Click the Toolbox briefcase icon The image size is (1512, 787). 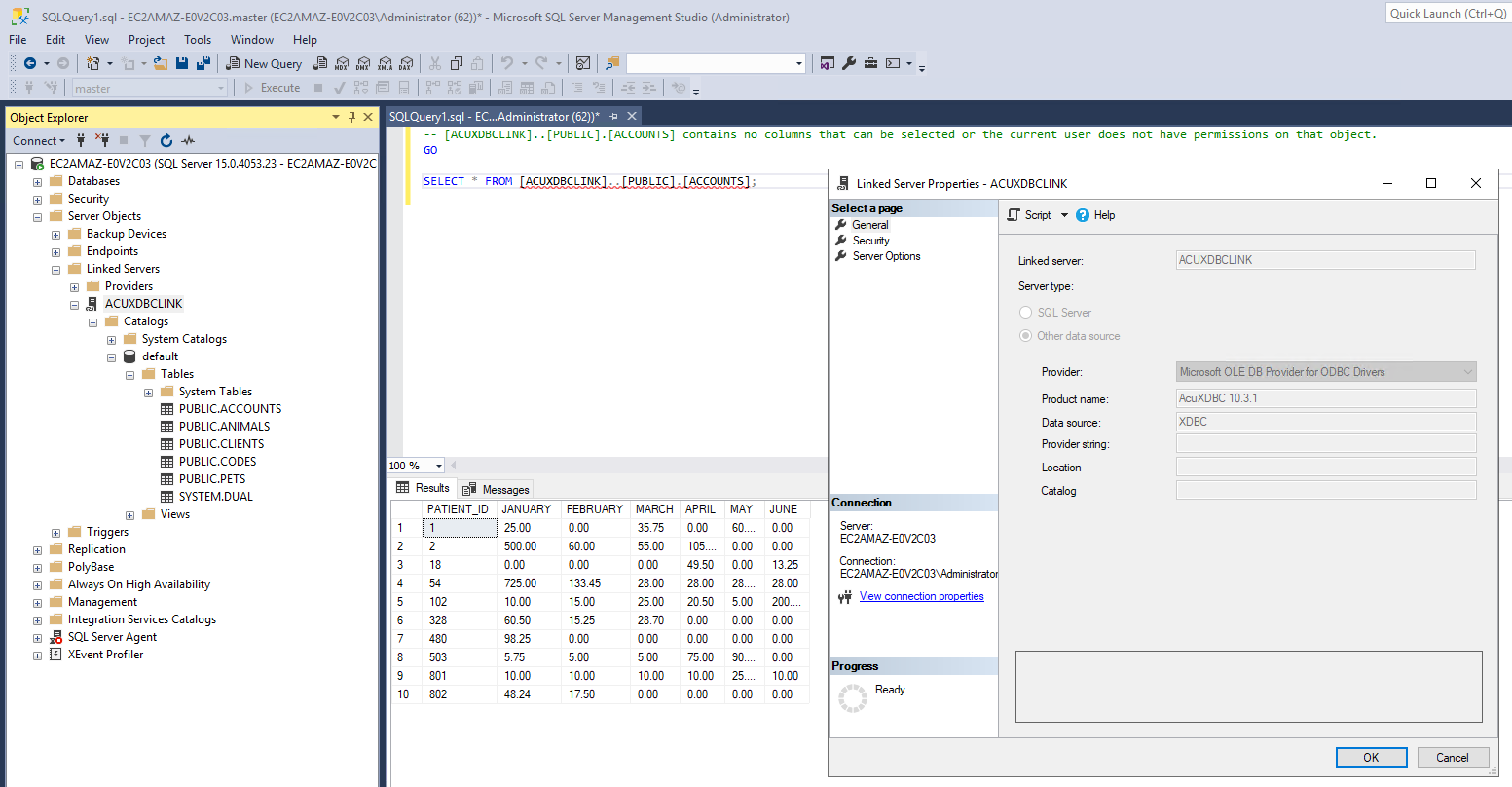(870, 63)
